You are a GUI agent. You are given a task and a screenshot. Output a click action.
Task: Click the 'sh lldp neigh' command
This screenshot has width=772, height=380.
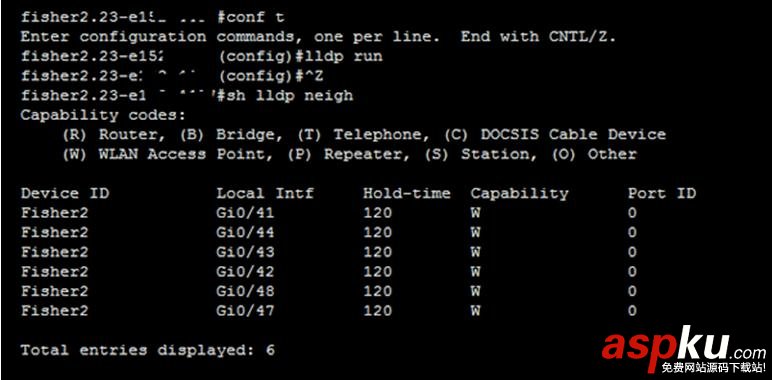290,95
